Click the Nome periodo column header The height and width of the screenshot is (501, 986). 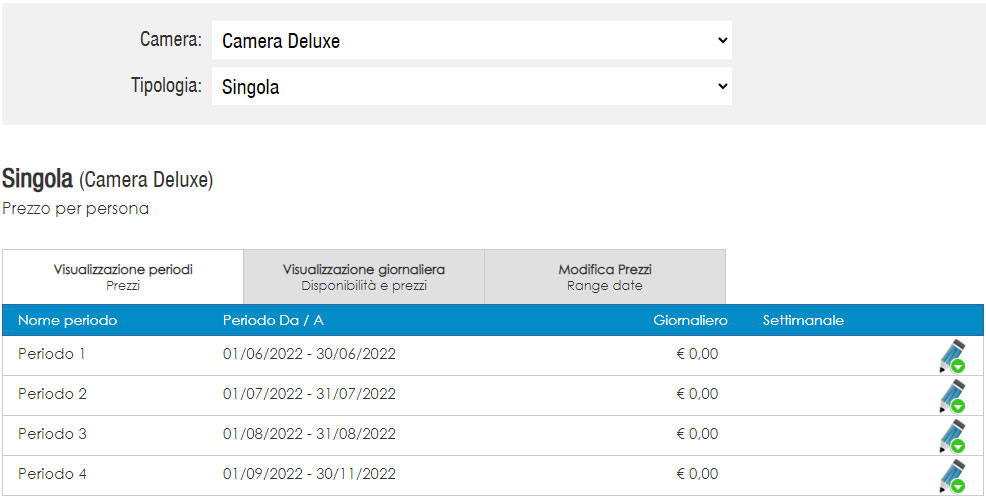(x=67, y=321)
